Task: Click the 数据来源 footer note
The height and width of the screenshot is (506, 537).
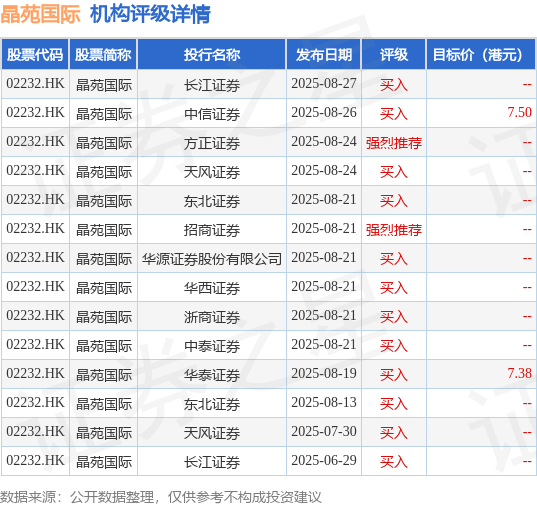Action: click(x=161, y=497)
